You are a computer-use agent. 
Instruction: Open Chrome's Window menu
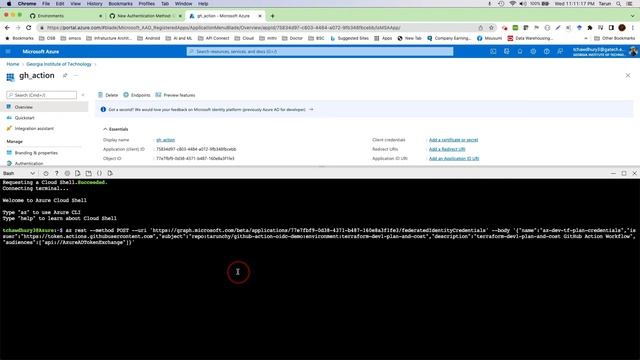[183, 4]
